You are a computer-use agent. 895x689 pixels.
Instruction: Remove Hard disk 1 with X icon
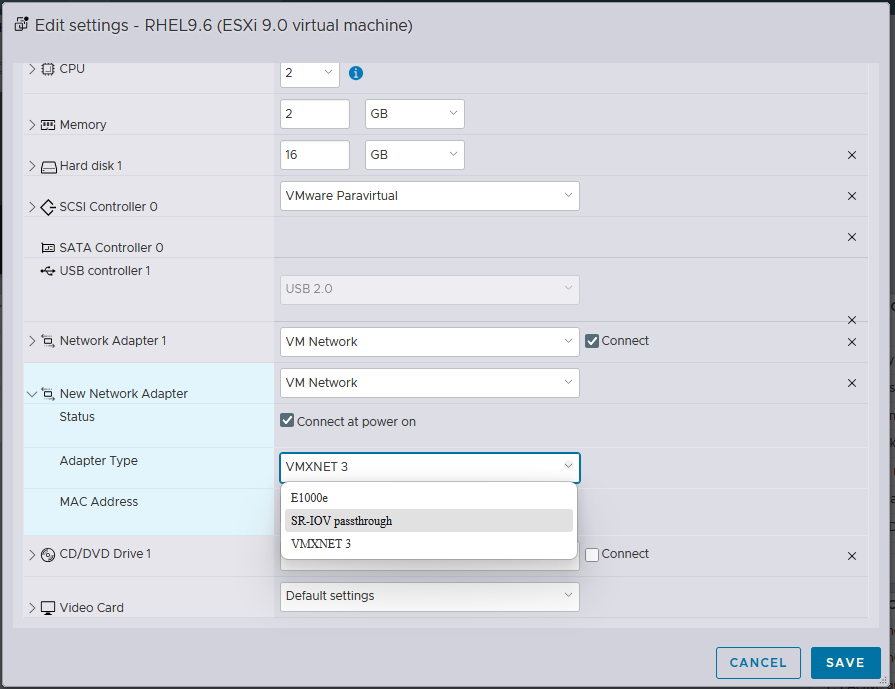tap(852, 155)
